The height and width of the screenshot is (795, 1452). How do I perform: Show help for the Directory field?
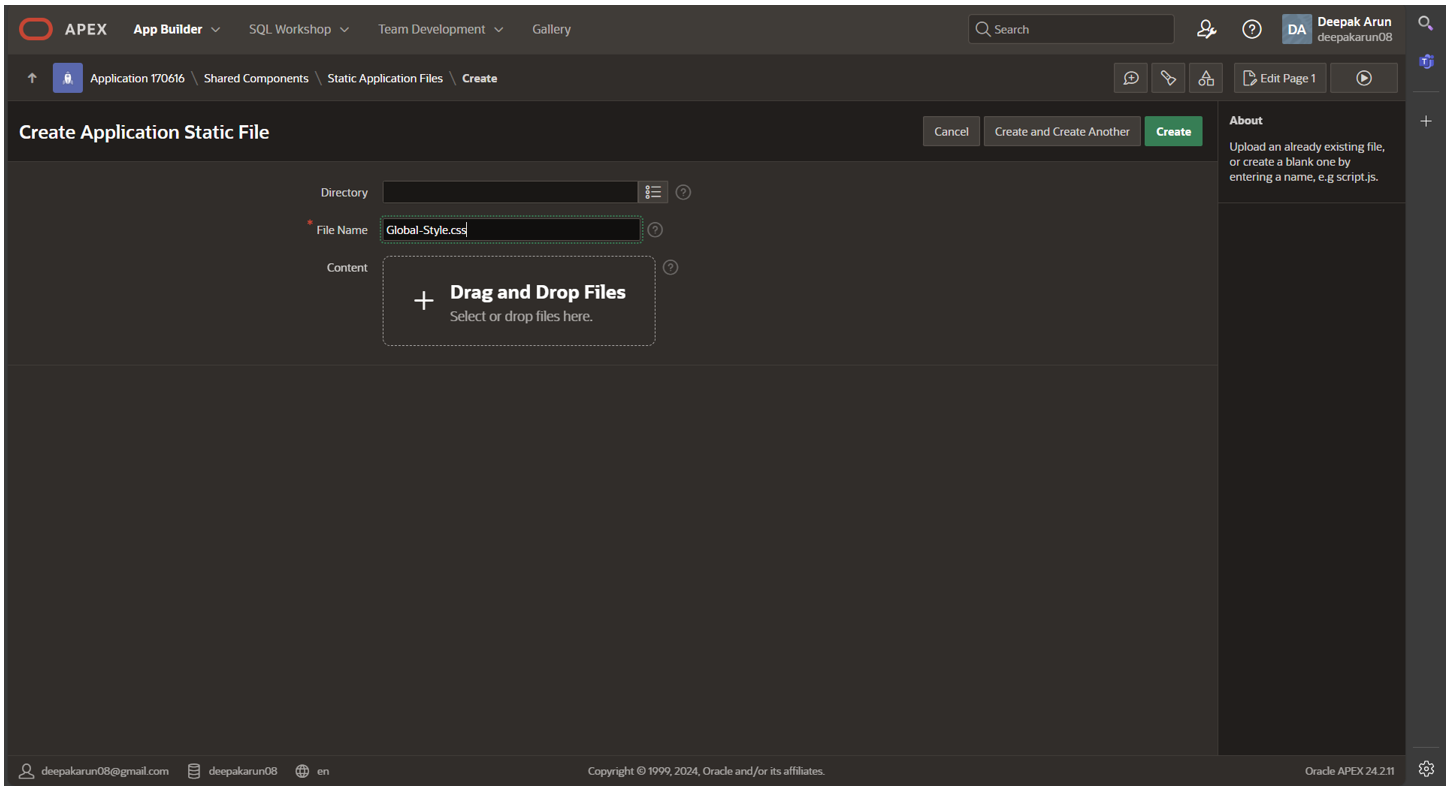click(x=683, y=192)
